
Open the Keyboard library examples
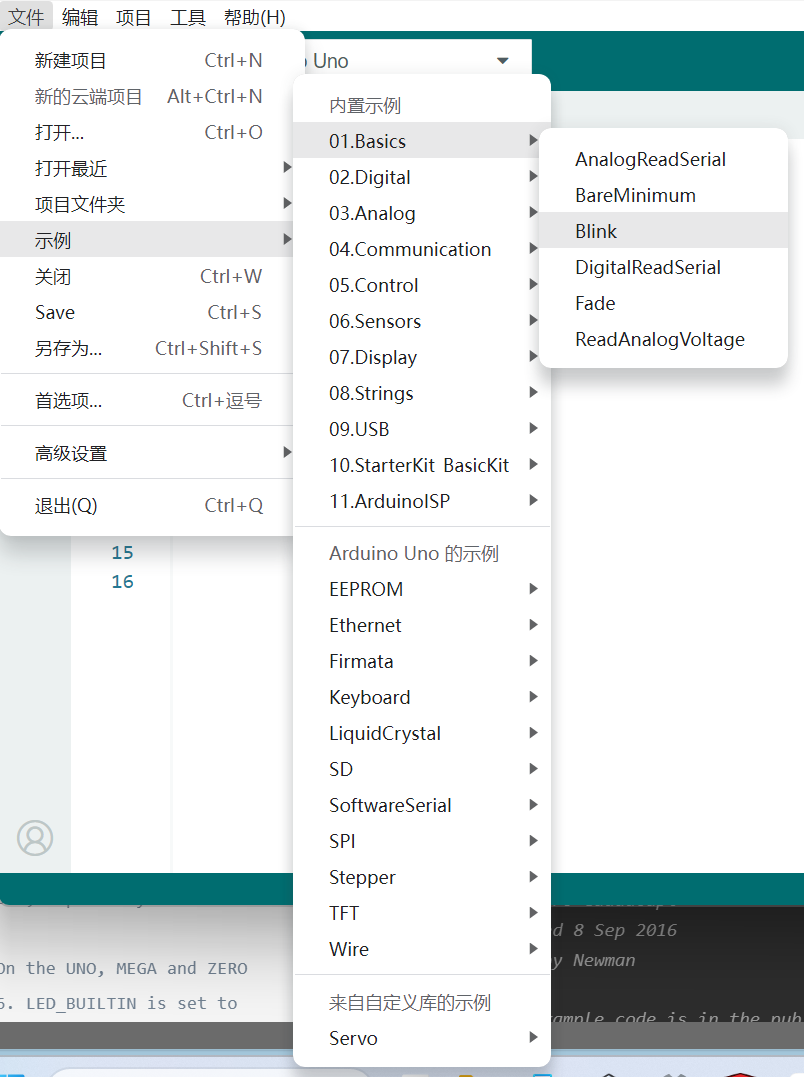coord(422,697)
